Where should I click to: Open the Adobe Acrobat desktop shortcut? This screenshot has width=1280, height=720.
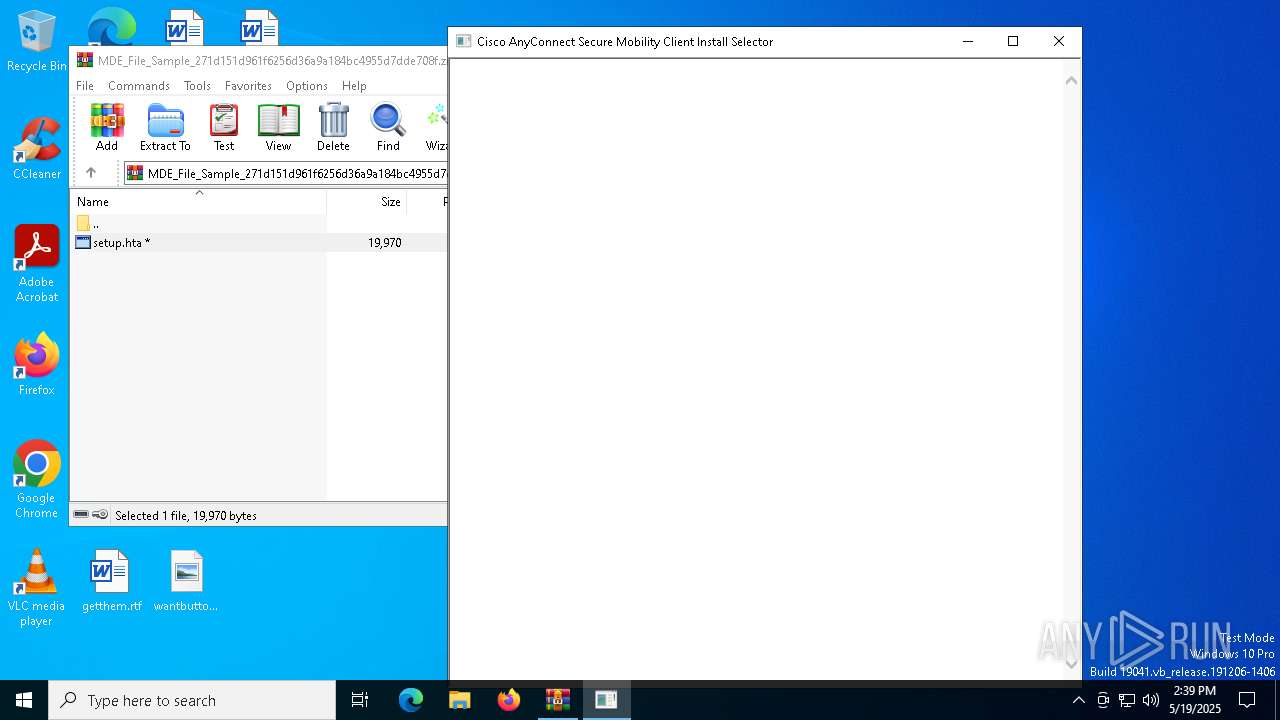(37, 264)
